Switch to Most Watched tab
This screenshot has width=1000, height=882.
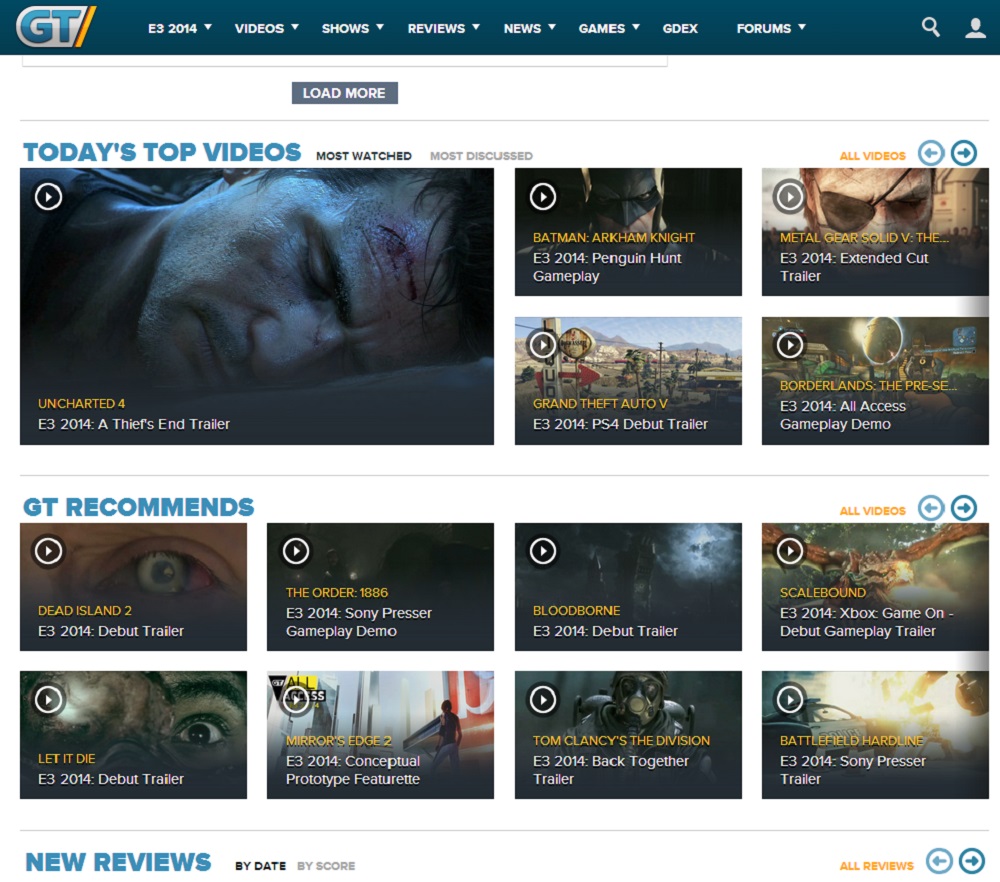pos(364,156)
